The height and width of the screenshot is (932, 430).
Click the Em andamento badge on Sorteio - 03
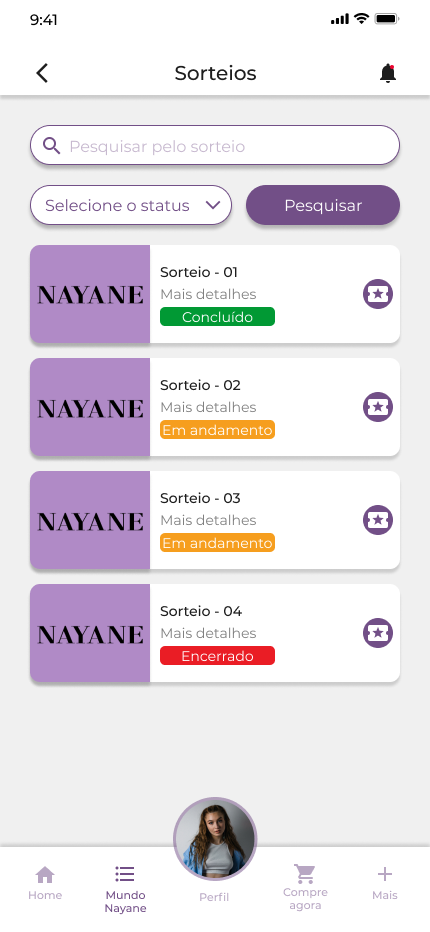coord(217,543)
